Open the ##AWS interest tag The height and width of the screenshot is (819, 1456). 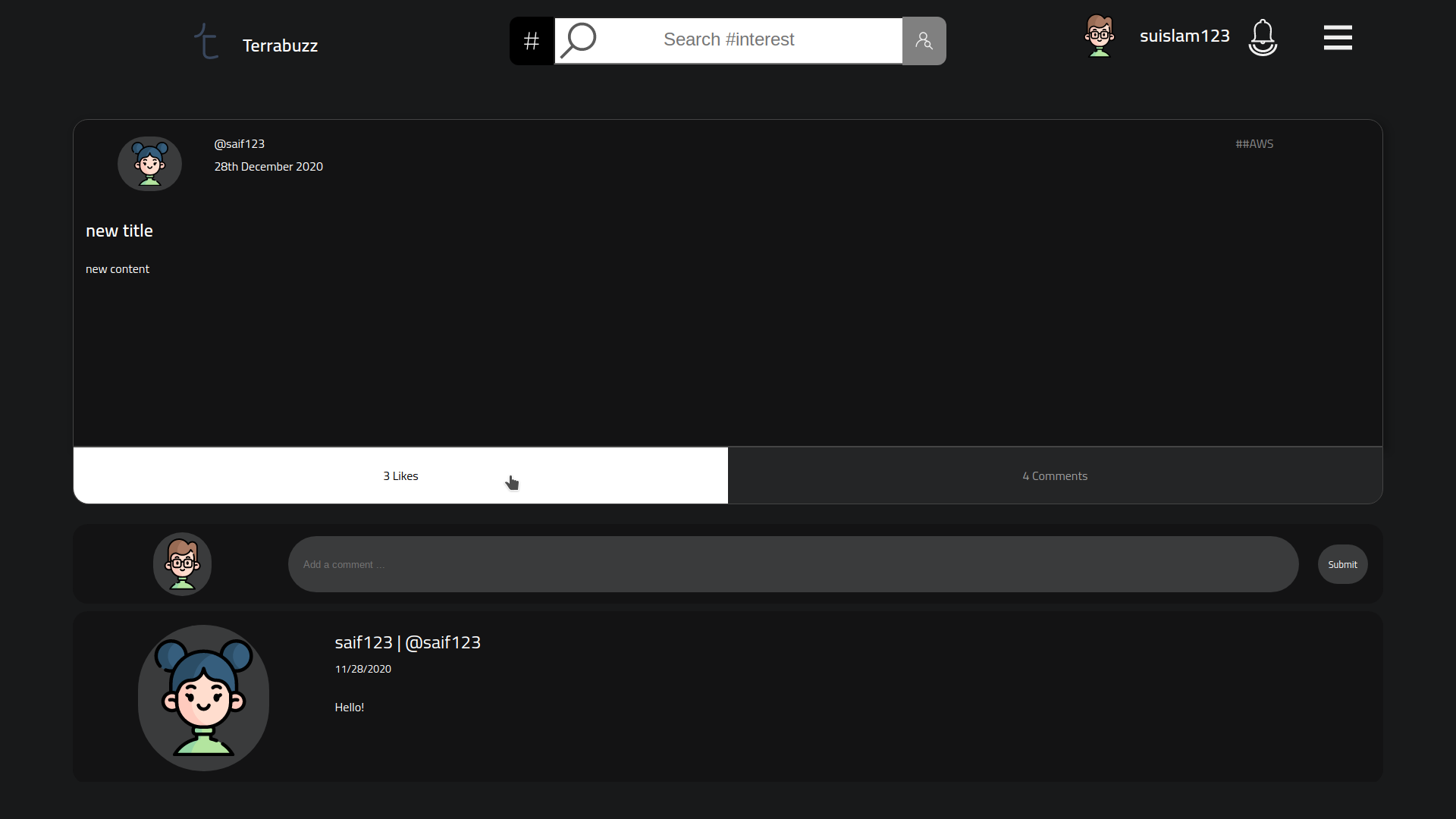pos(1254,144)
